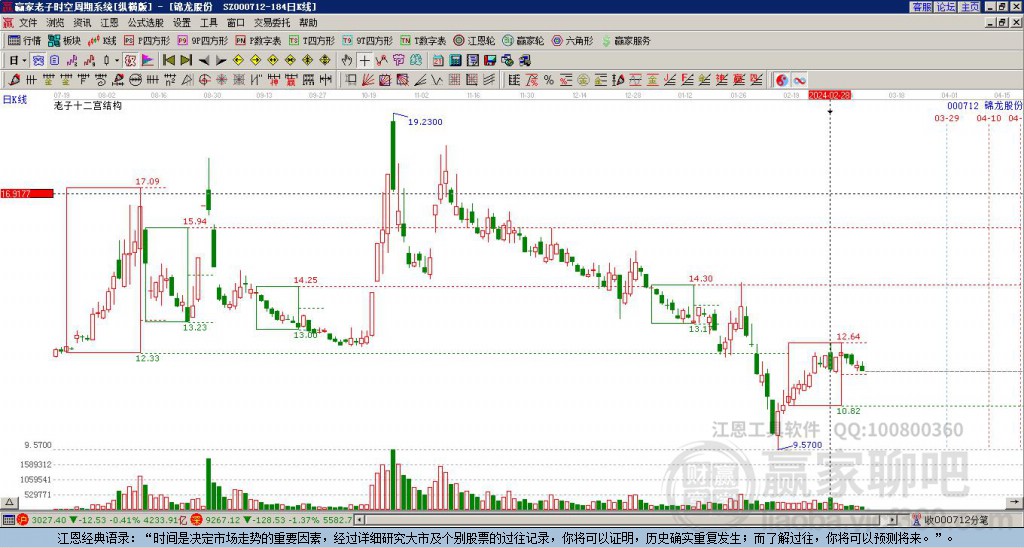Image resolution: width=1024 pixels, height=548 pixels.
Task: Jump to last bar with skip-forward icon
Action: (186, 61)
